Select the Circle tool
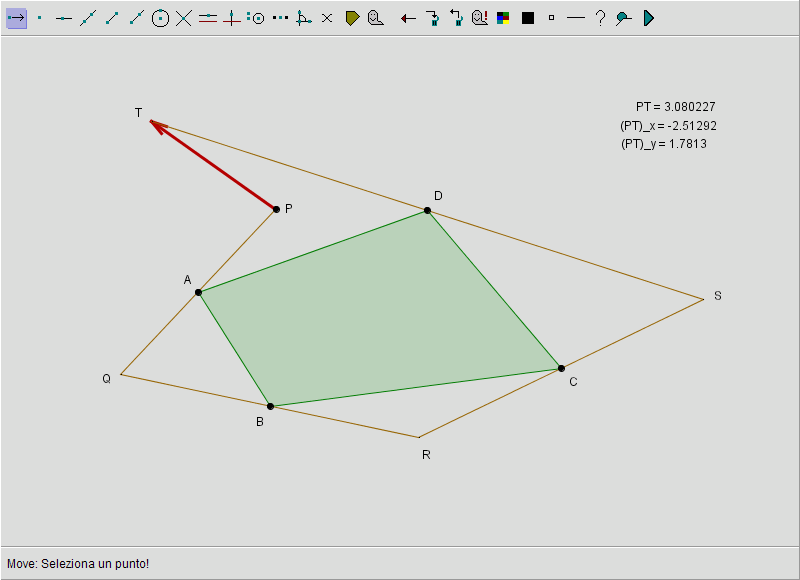 click(160, 18)
